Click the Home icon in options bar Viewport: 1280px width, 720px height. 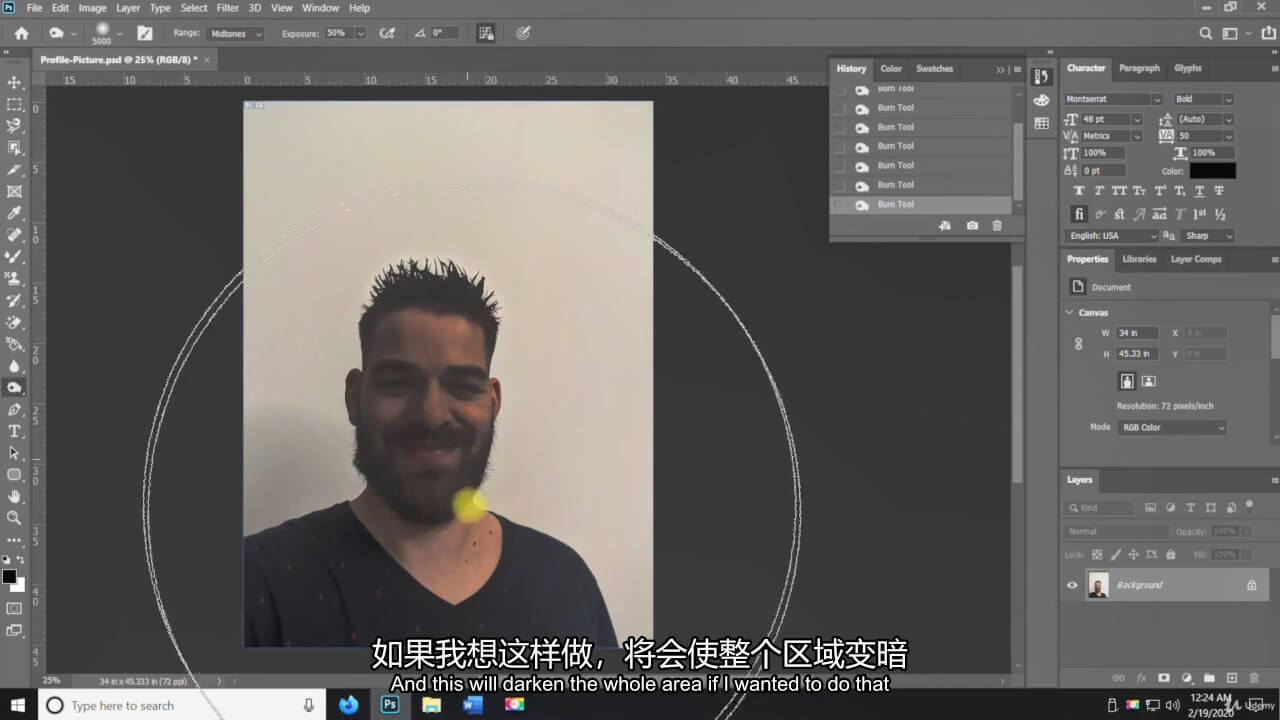coord(21,33)
